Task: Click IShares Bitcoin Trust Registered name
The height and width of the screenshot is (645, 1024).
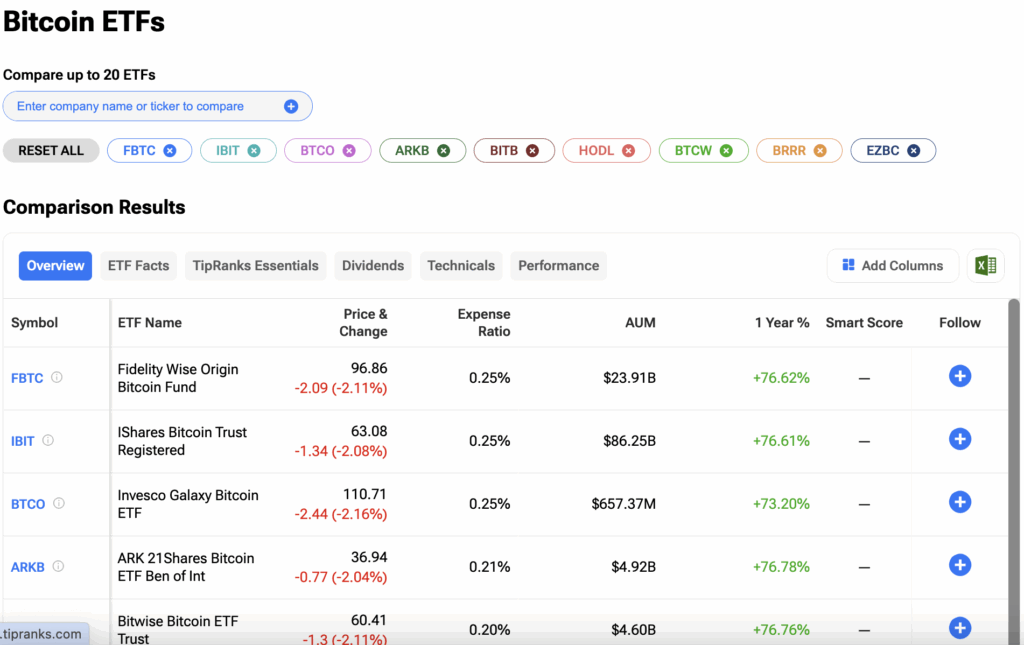Action: (x=182, y=441)
